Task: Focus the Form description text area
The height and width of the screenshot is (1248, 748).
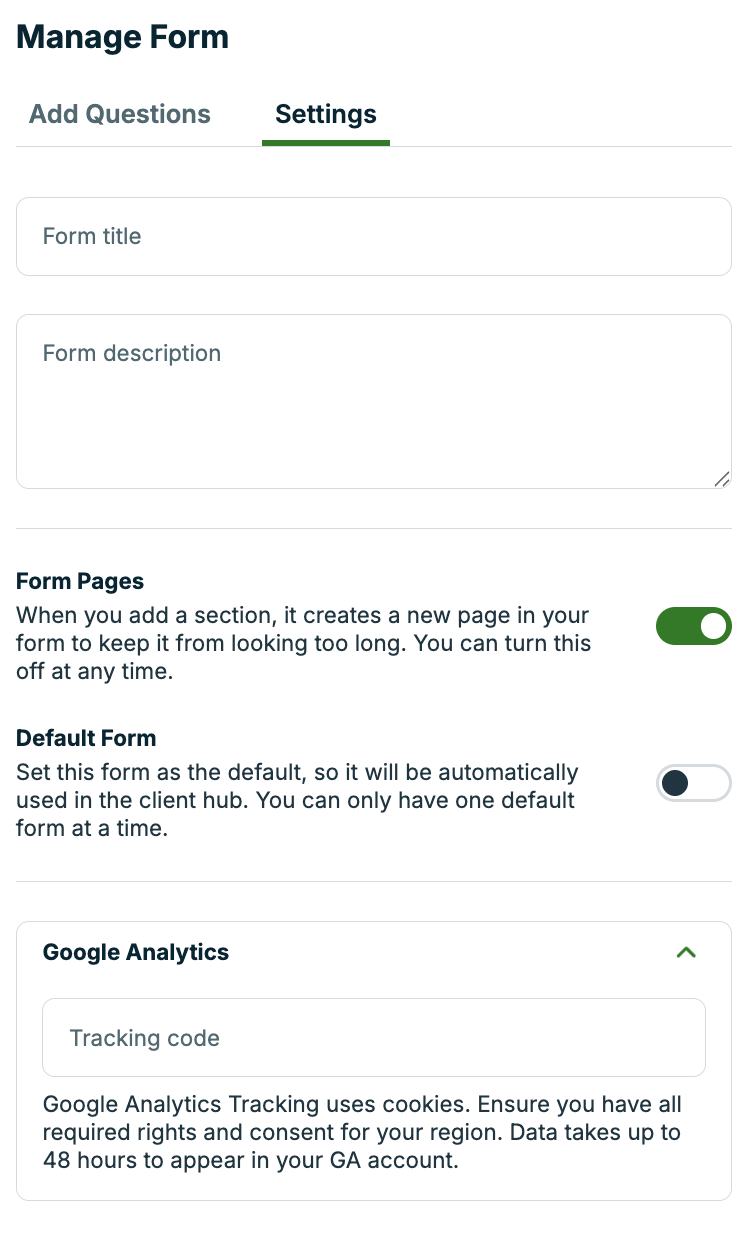Action: click(x=373, y=401)
